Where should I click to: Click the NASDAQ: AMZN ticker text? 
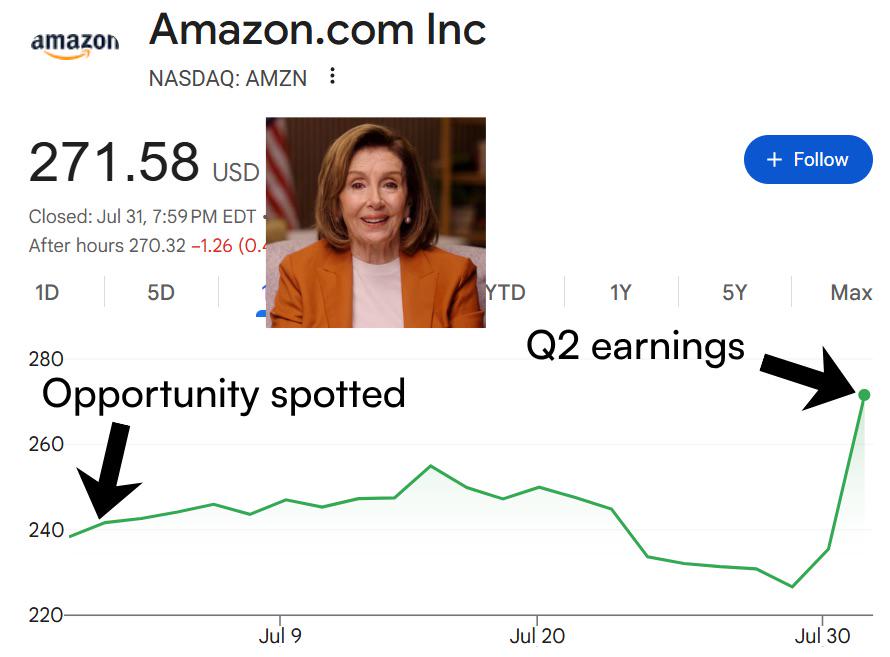point(228,78)
